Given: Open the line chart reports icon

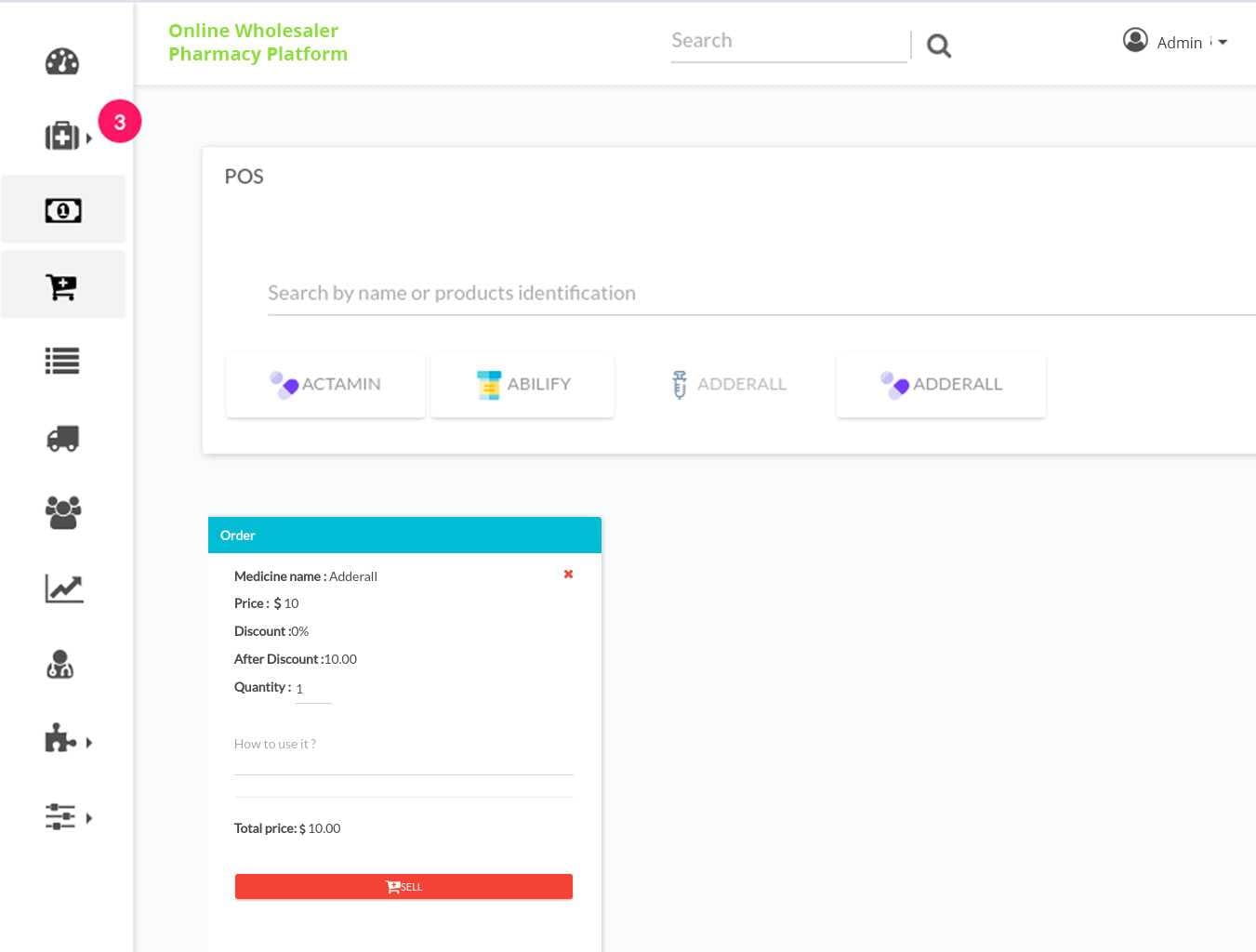Looking at the screenshot, I should pyautogui.click(x=64, y=588).
